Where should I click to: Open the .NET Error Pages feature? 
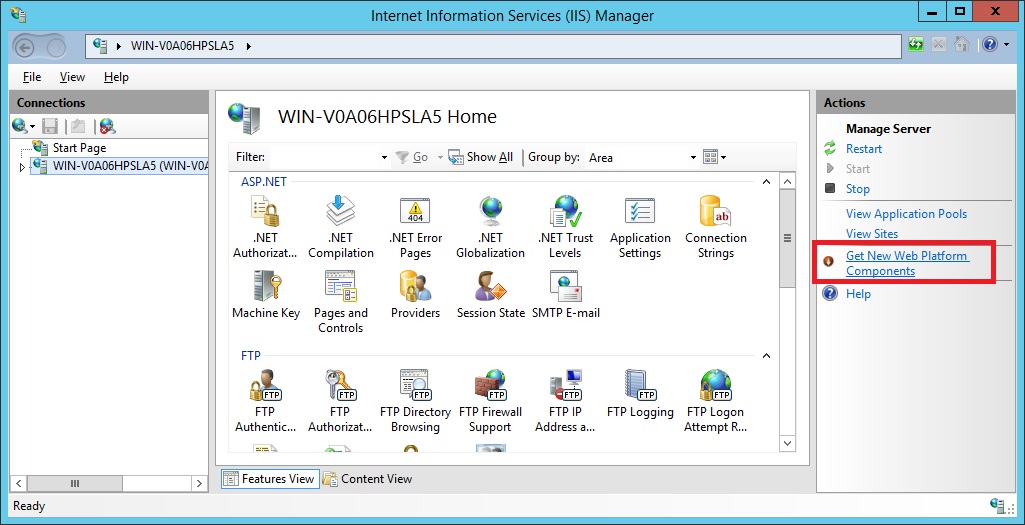point(415,227)
